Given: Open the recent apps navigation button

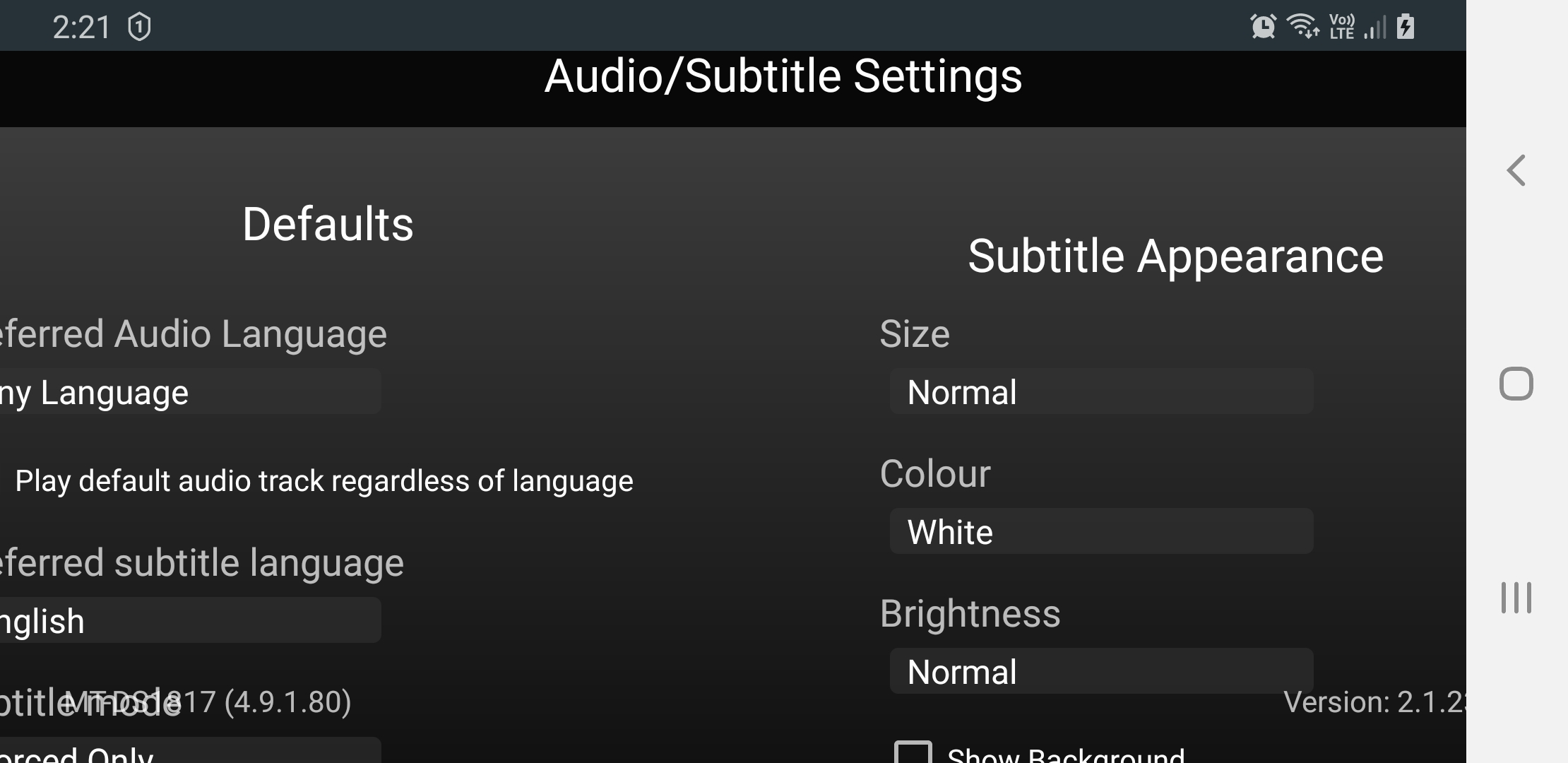Looking at the screenshot, I should (x=1516, y=598).
